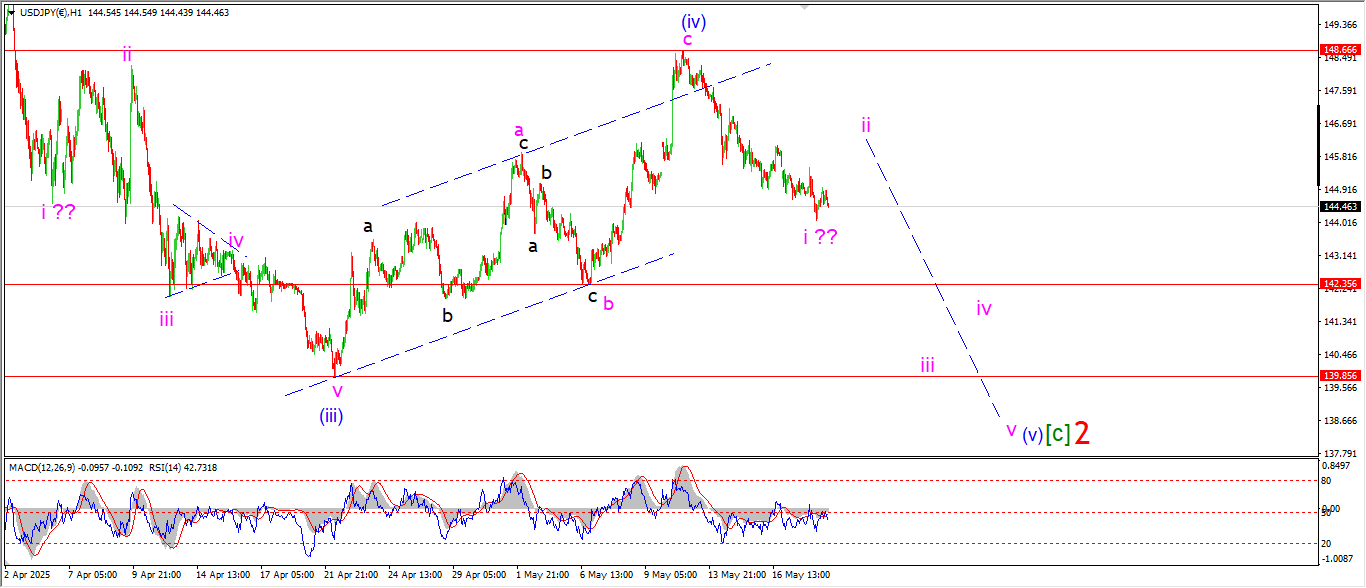
Task: Click the pink c label under (iv)
Action: pos(687,40)
